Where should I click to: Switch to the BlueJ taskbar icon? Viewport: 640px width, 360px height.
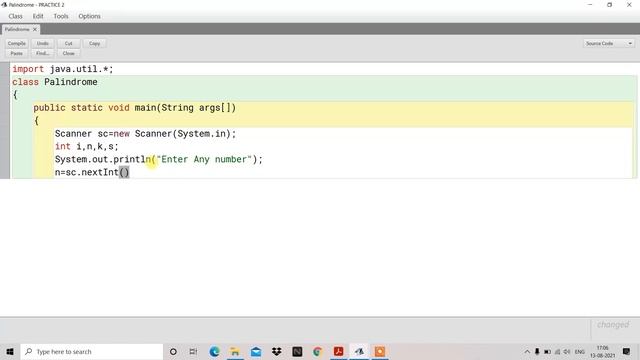tap(359, 351)
